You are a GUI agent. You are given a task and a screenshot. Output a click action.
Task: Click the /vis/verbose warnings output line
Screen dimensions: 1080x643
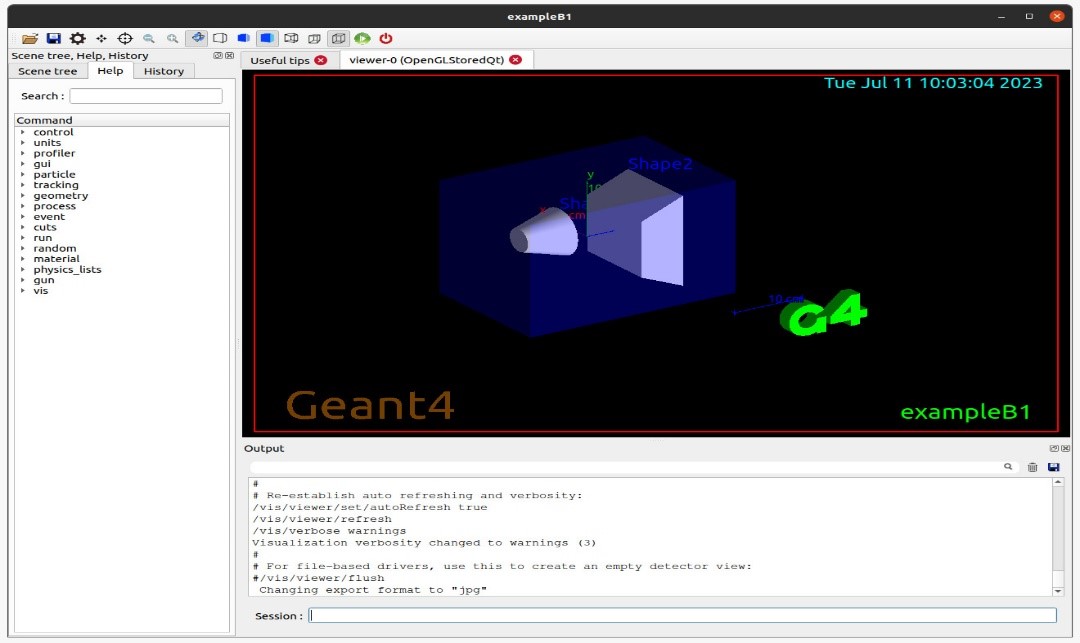pos(329,531)
